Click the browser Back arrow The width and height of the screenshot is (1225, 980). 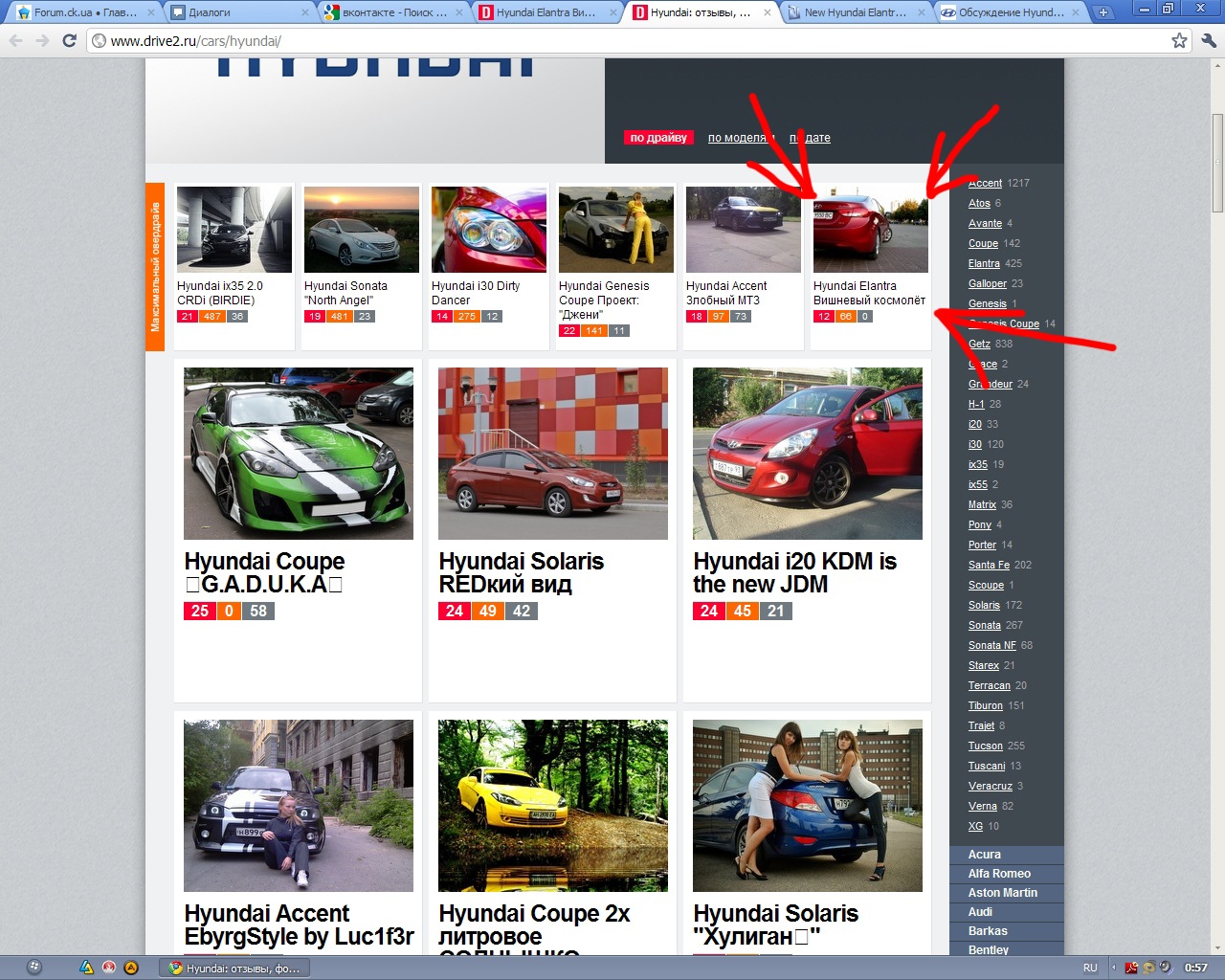15,41
